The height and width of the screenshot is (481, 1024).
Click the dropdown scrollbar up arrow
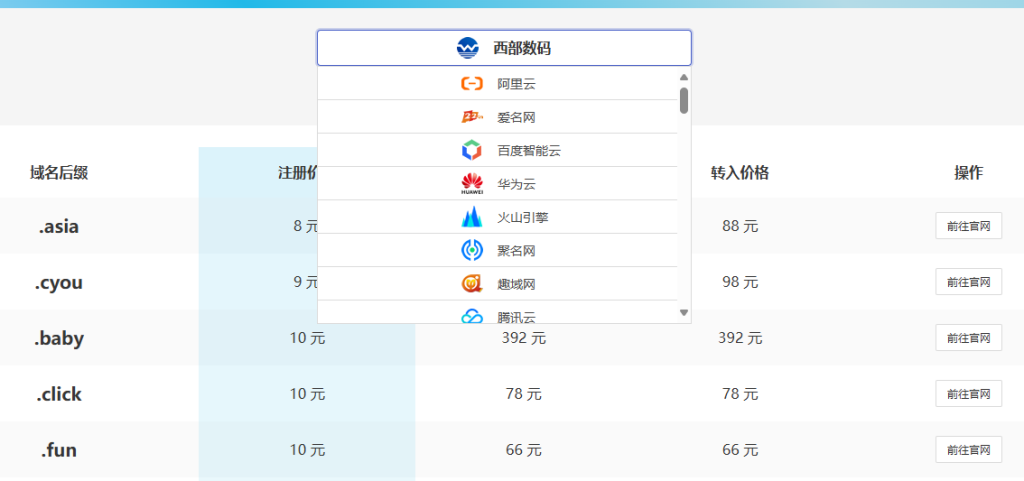pyautogui.click(x=684, y=77)
